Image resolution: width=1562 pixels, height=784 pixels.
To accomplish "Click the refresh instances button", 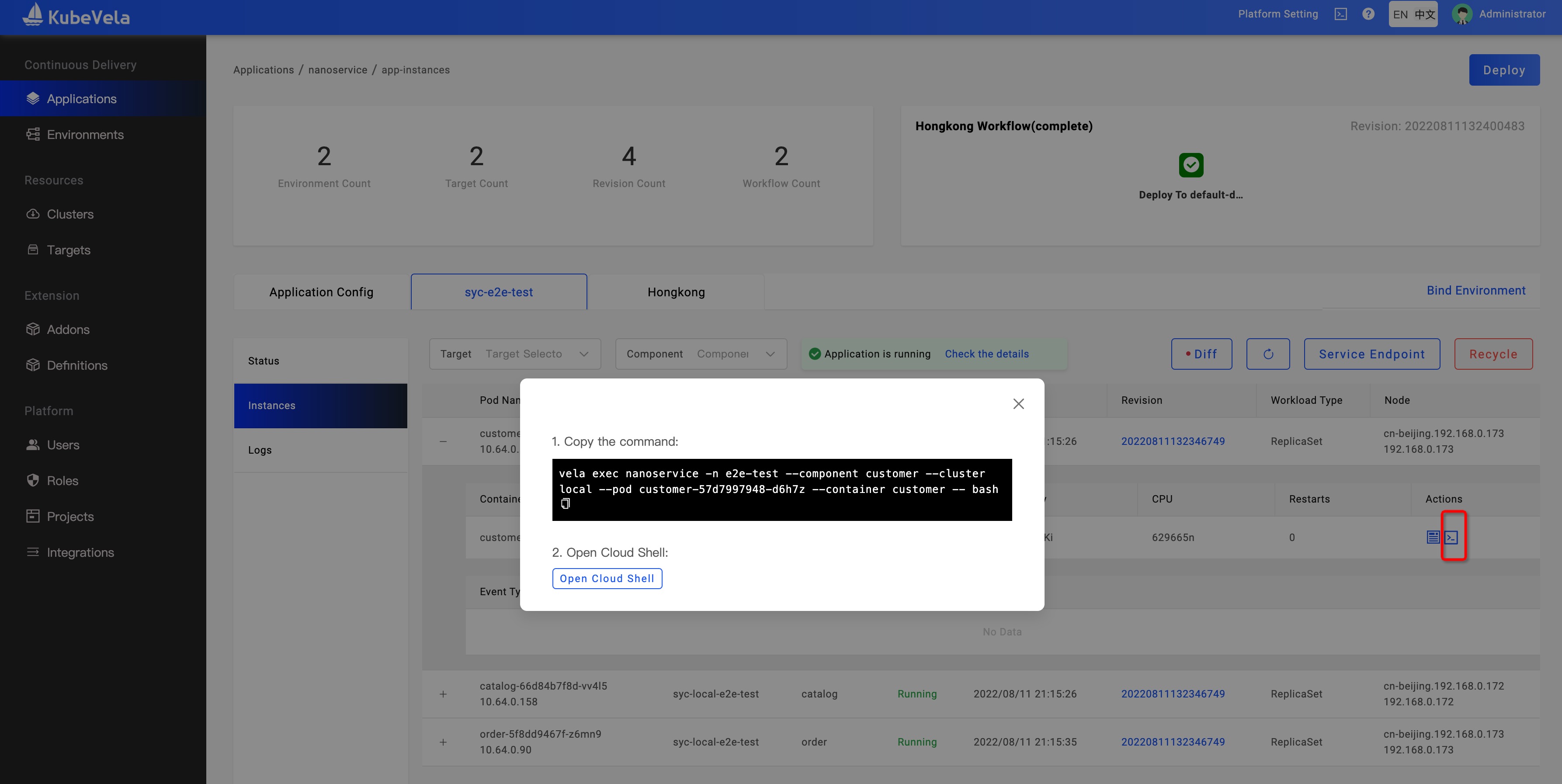I will 1268,354.
